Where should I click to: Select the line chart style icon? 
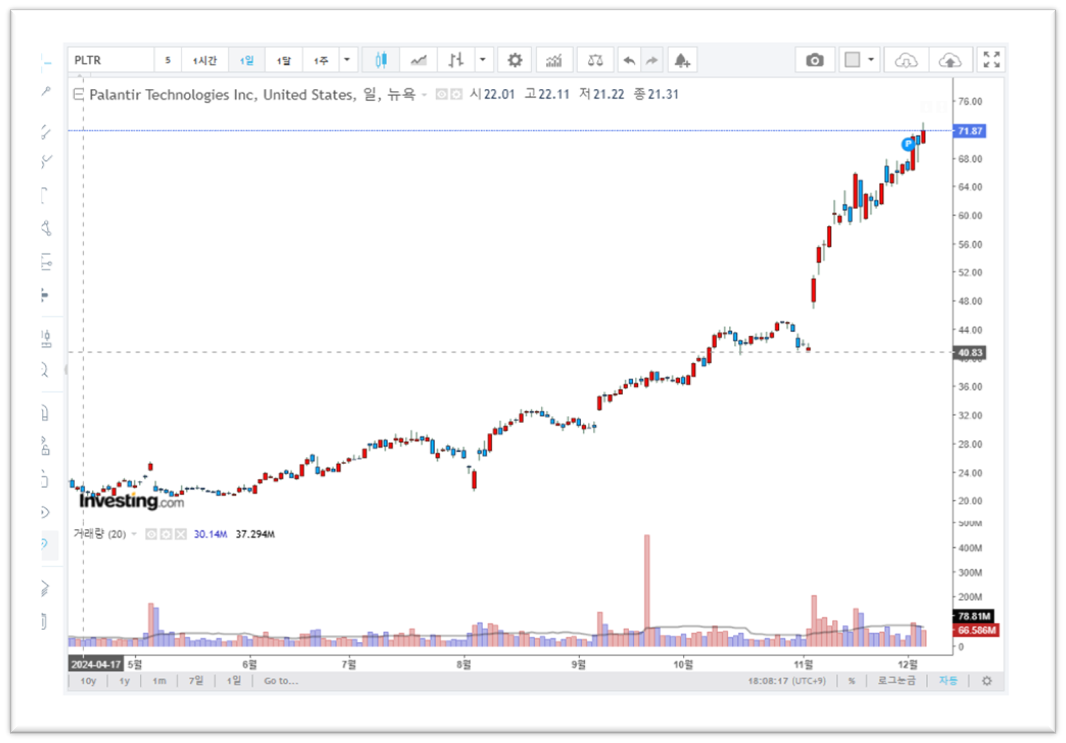point(418,60)
